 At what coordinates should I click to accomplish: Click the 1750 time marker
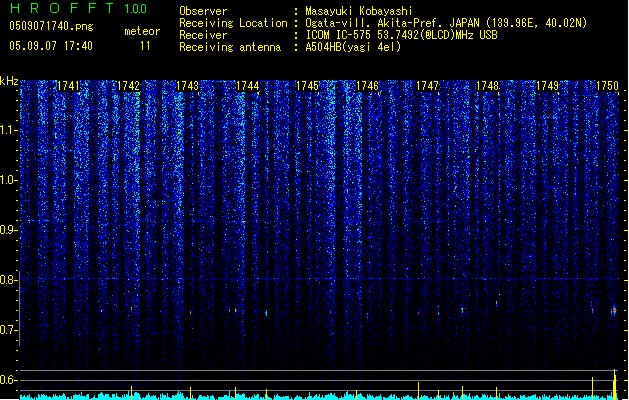pos(607,86)
